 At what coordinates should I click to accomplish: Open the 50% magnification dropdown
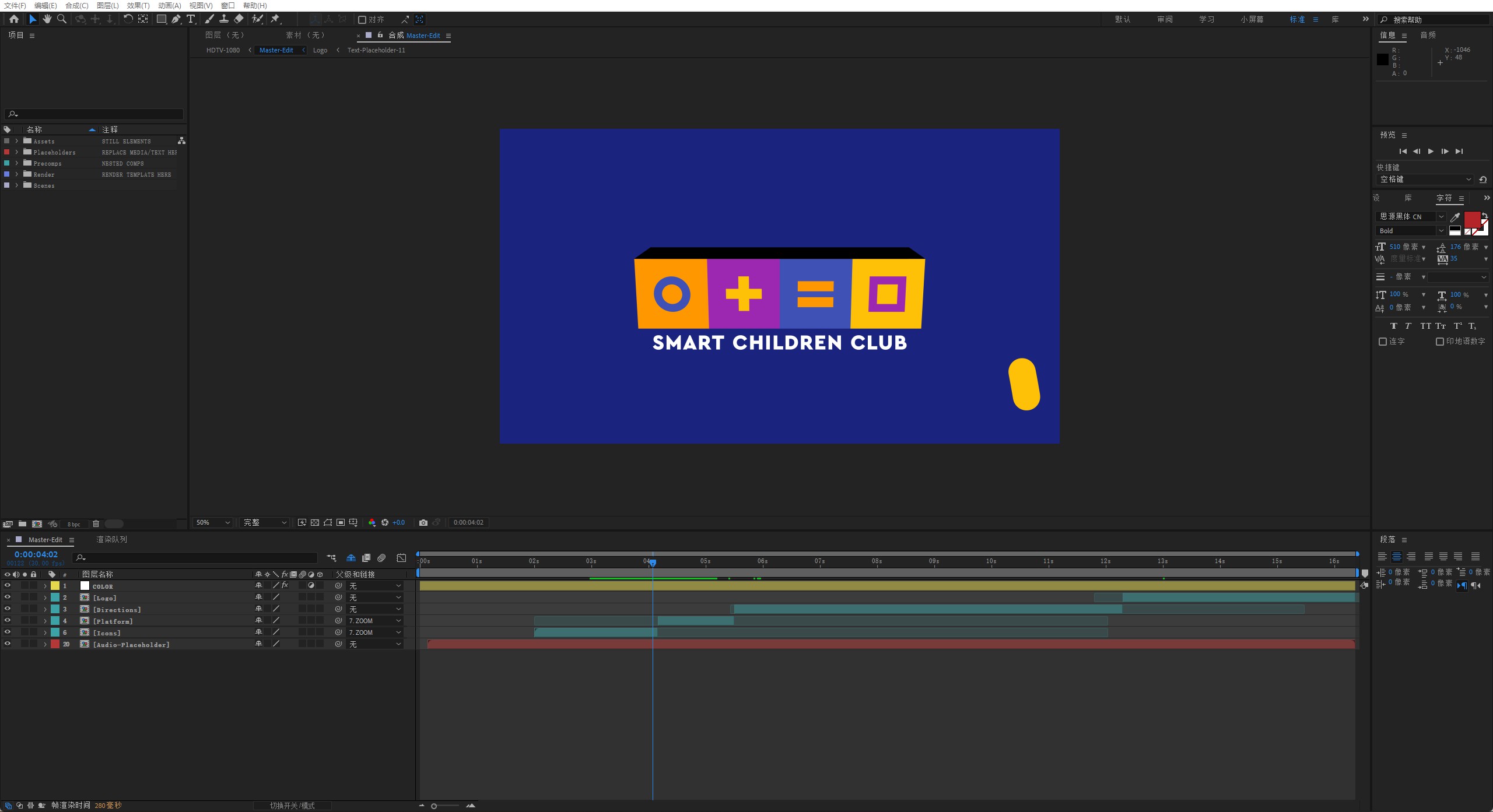tap(213, 523)
